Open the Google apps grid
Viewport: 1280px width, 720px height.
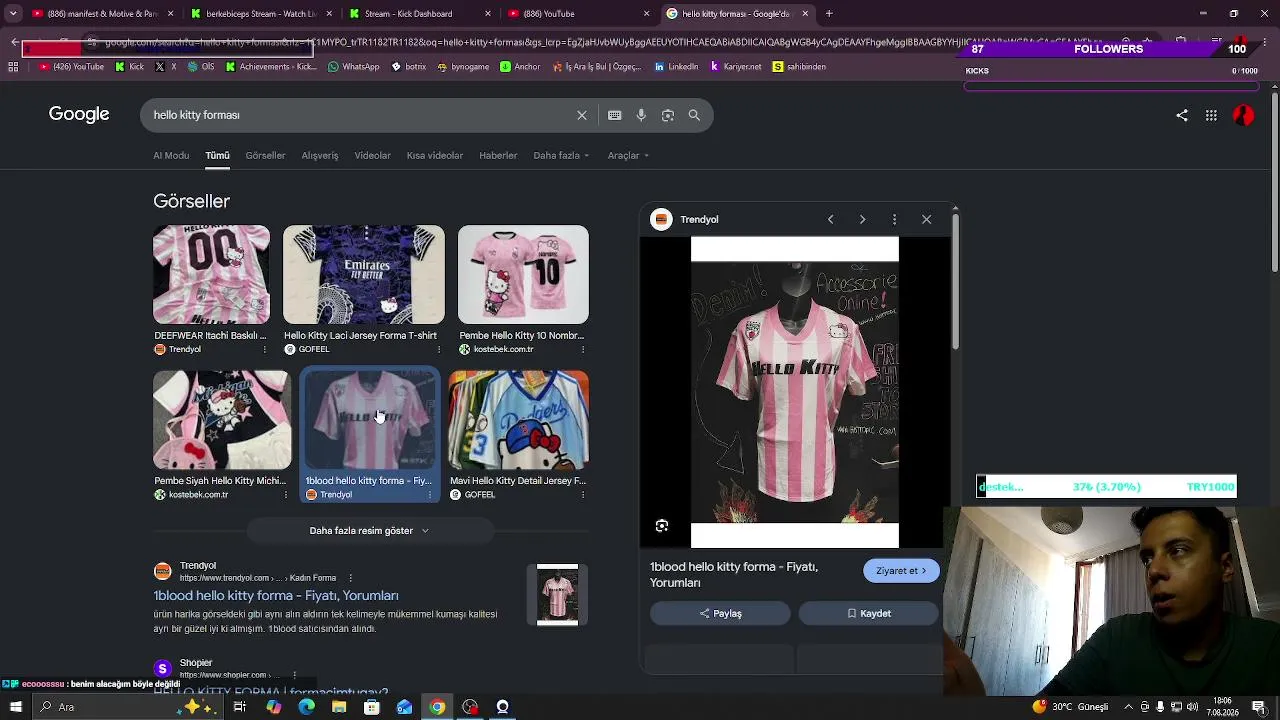click(x=1211, y=115)
